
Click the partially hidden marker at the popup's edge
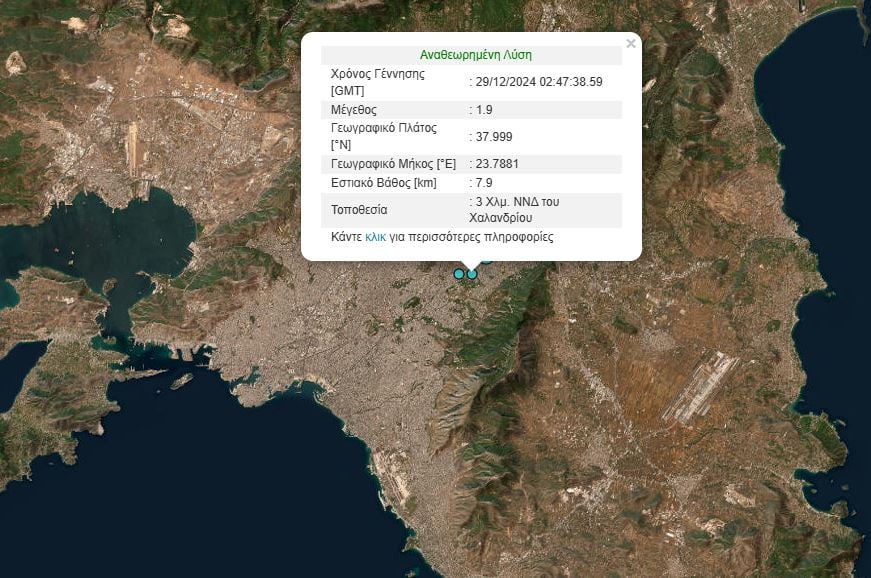[487, 262]
